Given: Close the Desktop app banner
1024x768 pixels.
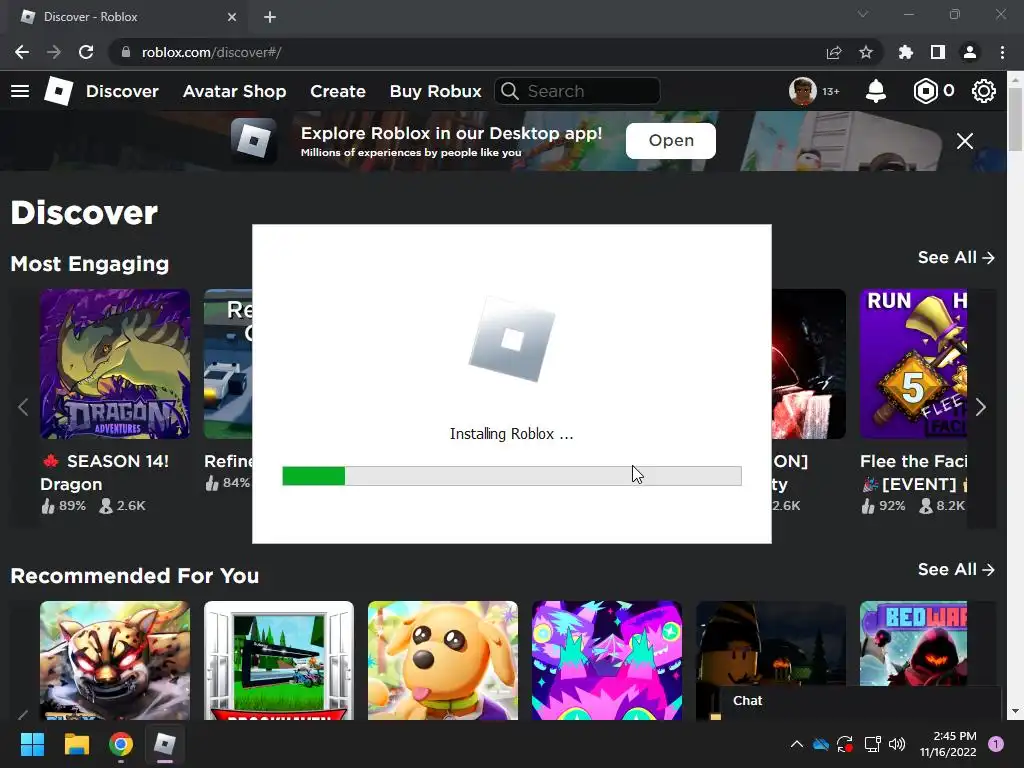Looking at the screenshot, I should pyautogui.click(x=965, y=140).
